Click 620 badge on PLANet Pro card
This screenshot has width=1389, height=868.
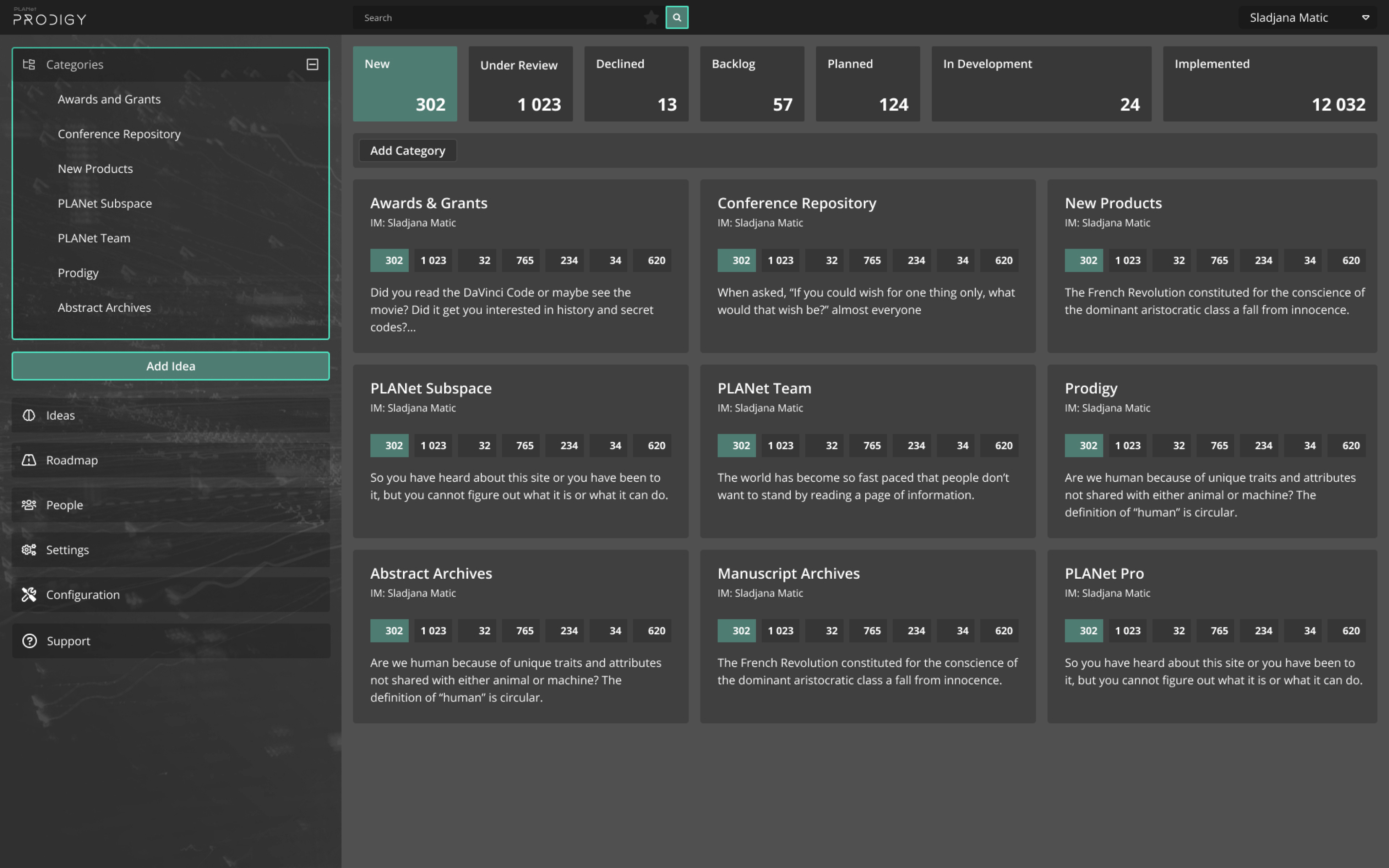(x=1346, y=630)
